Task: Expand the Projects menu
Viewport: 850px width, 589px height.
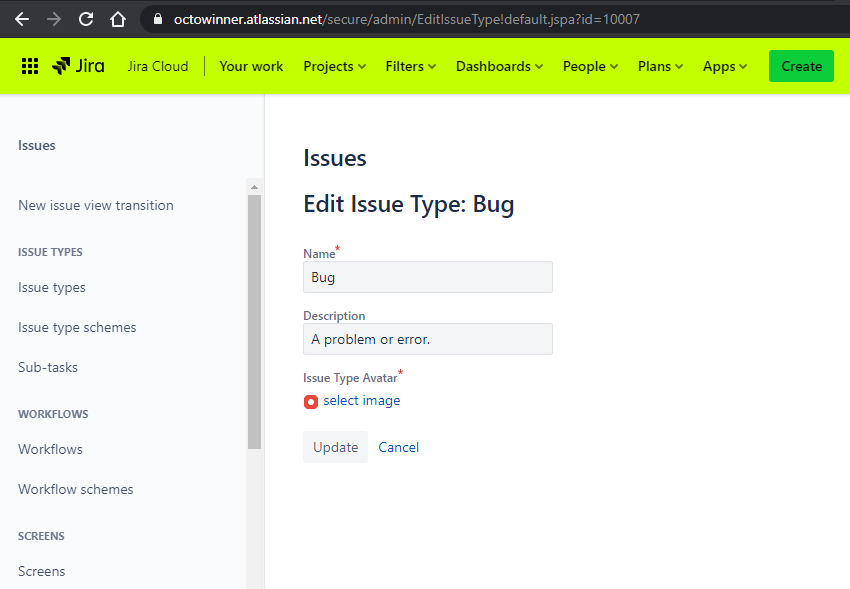Action: (334, 66)
